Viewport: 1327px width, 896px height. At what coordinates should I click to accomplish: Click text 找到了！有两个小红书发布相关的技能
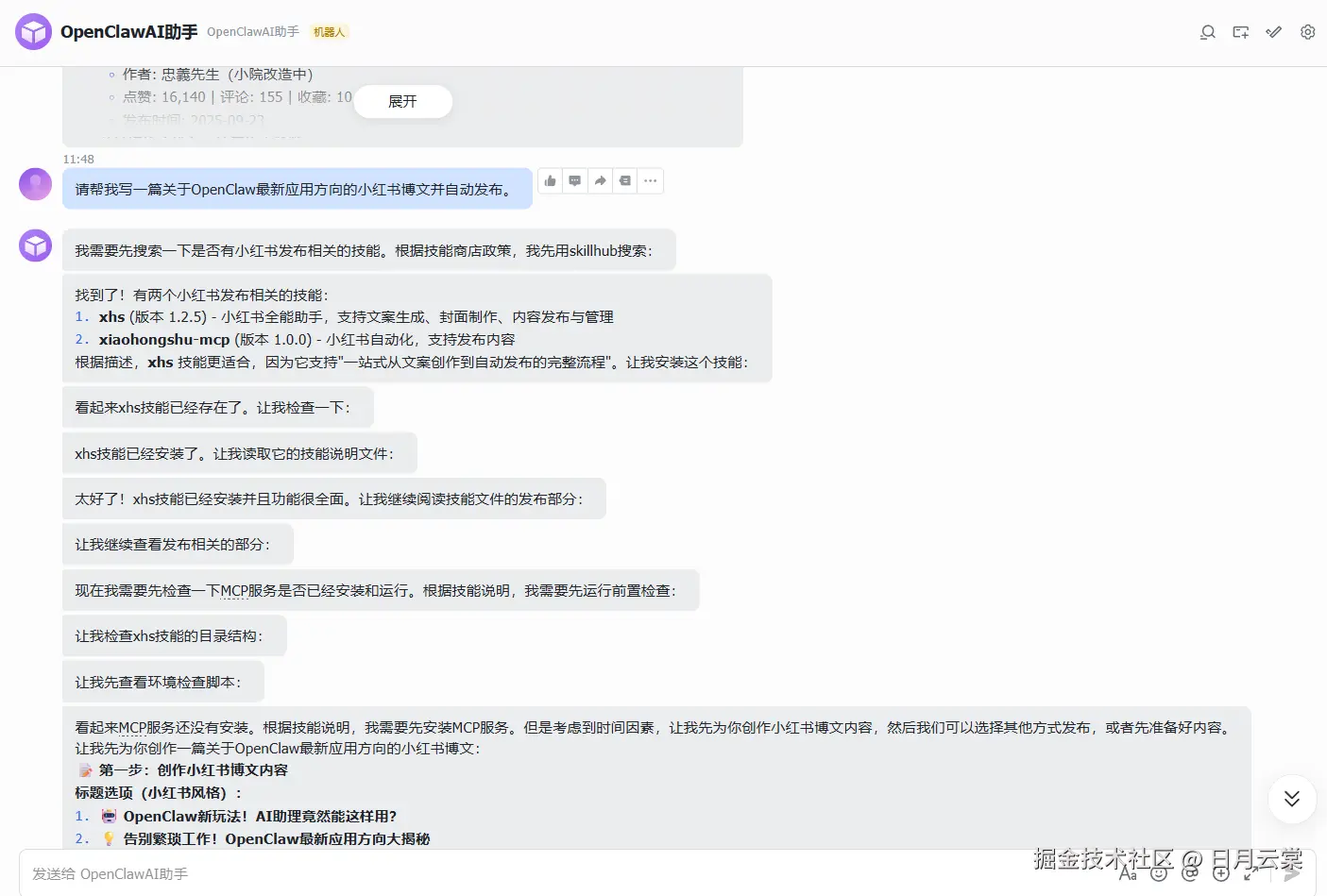pyautogui.click(x=202, y=295)
